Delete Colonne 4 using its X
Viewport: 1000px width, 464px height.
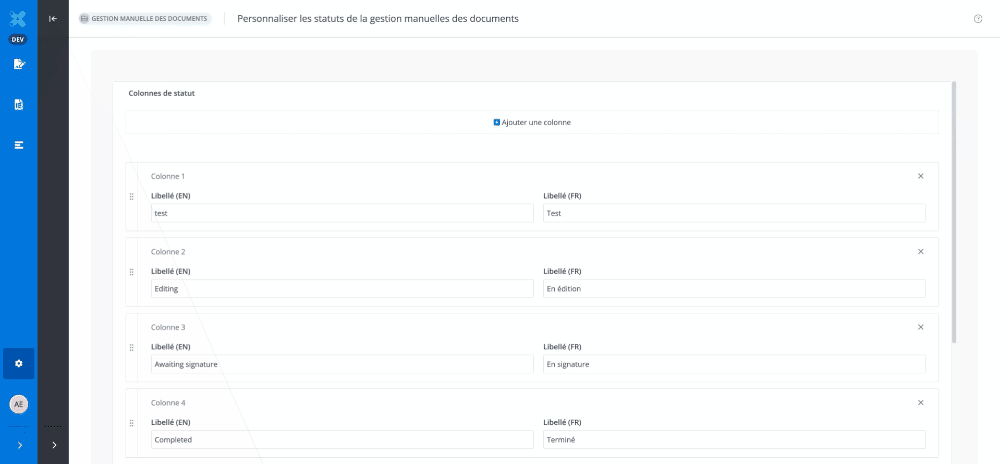921,402
